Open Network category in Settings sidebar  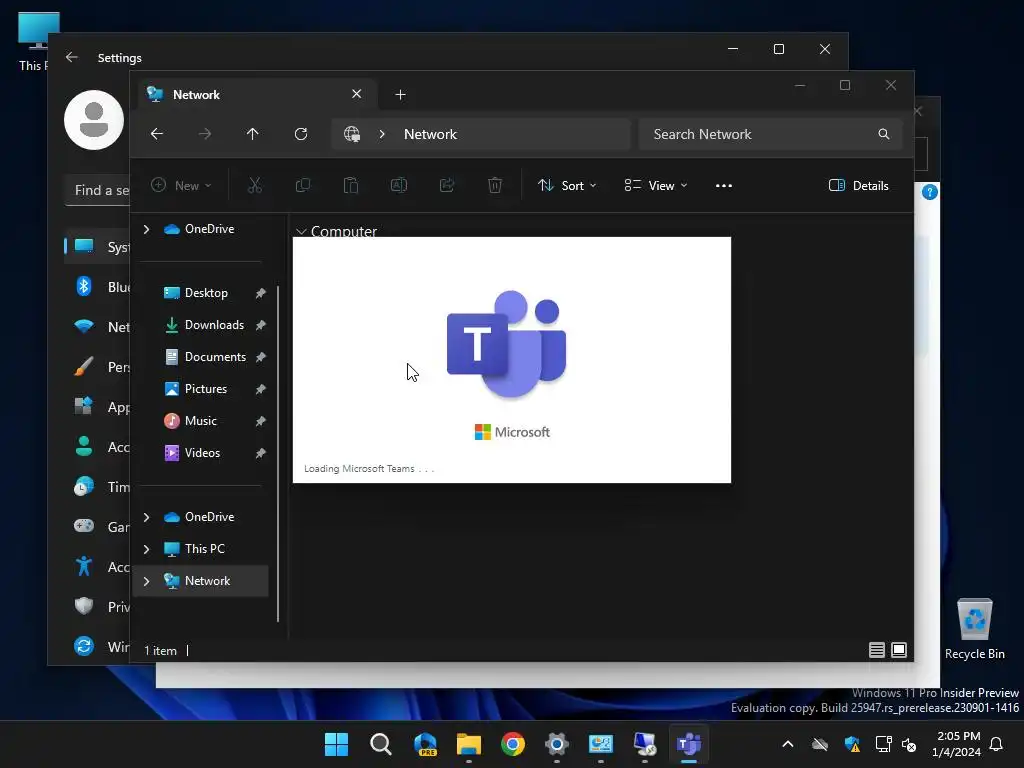pyautogui.click(x=98, y=327)
